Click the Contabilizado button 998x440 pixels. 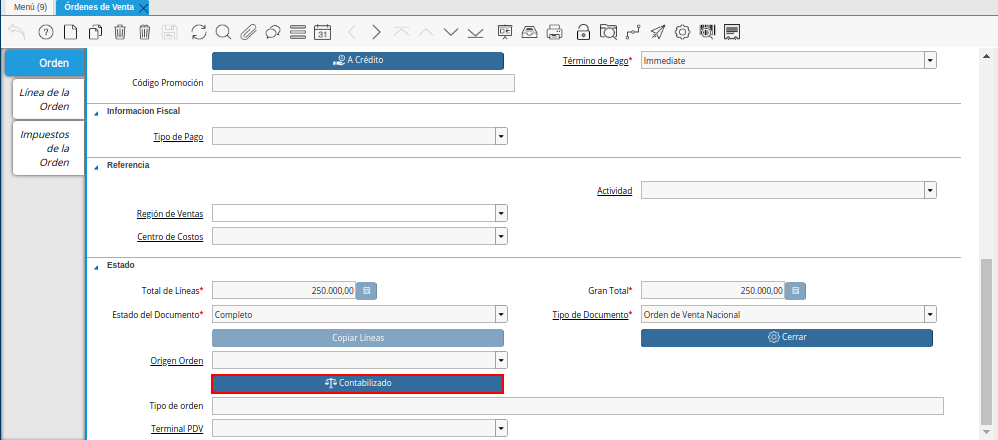[x=358, y=384]
